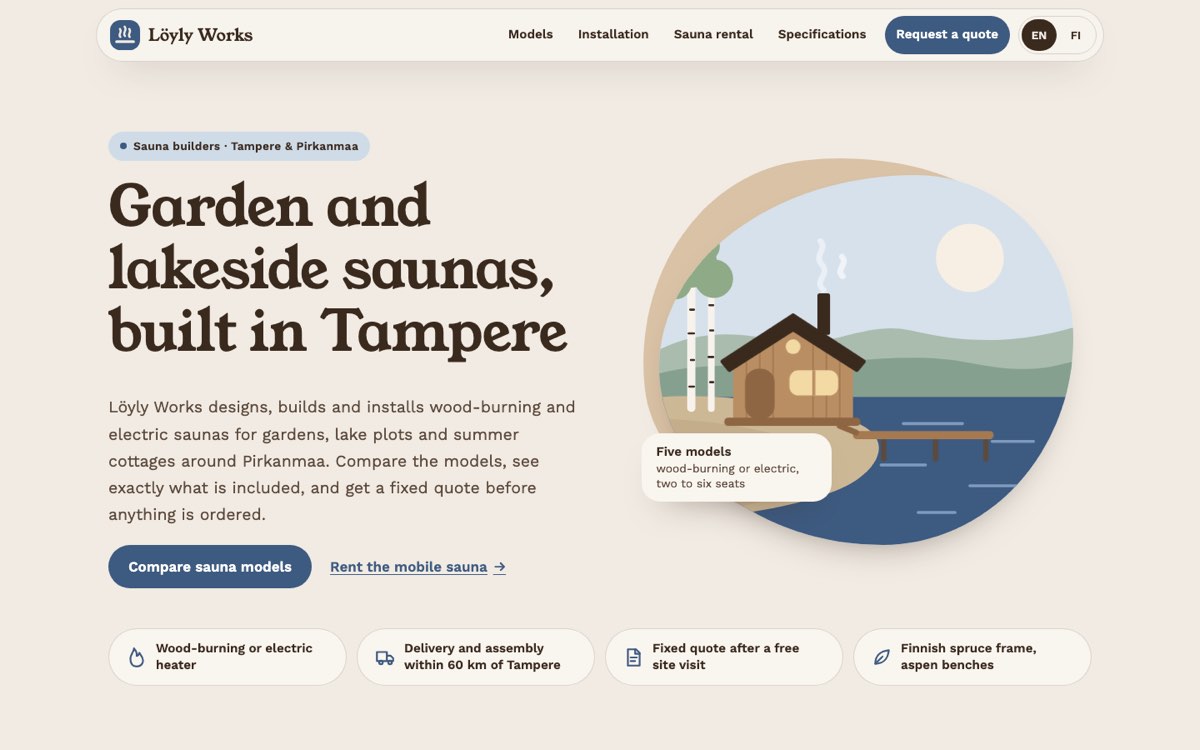Screen dimensions: 1200x750
Task: Follow the Rent the mobile sauna link
Action: point(418,567)
